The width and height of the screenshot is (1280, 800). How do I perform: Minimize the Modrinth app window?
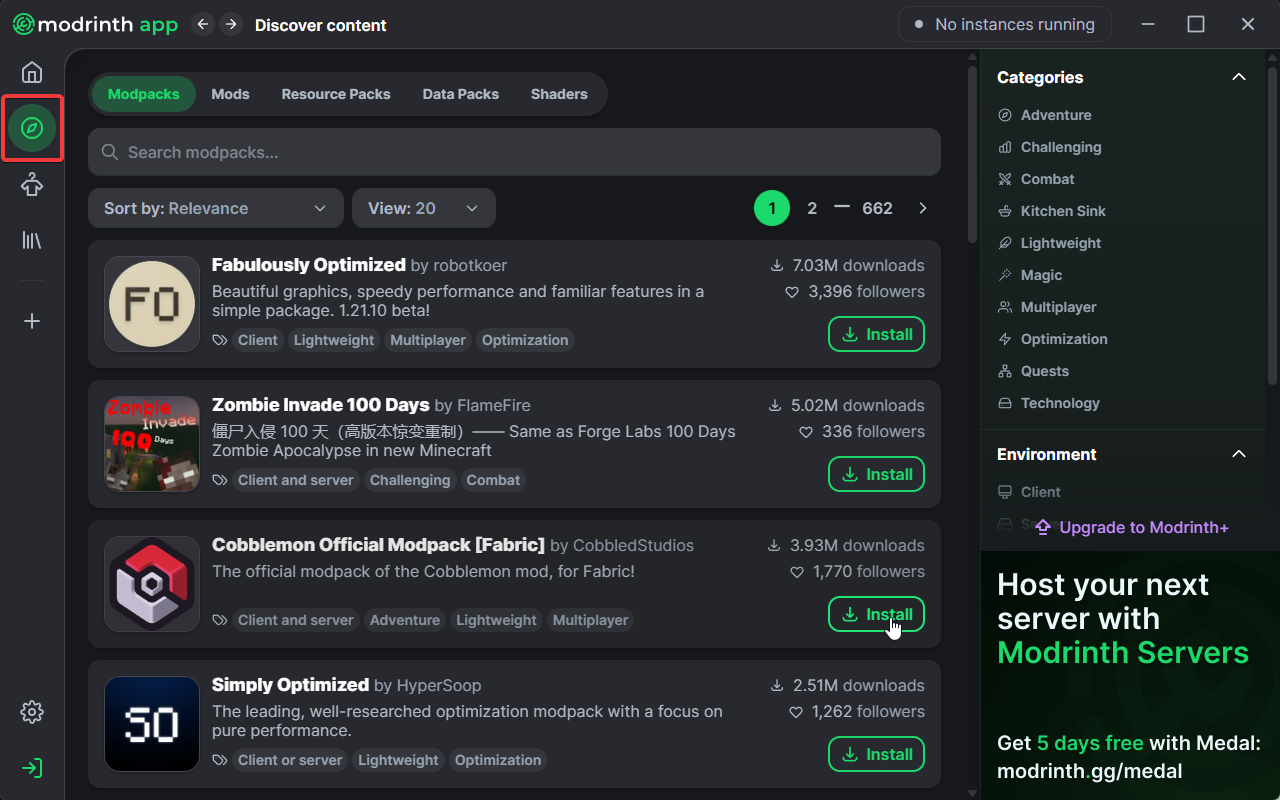[1148, 24]
